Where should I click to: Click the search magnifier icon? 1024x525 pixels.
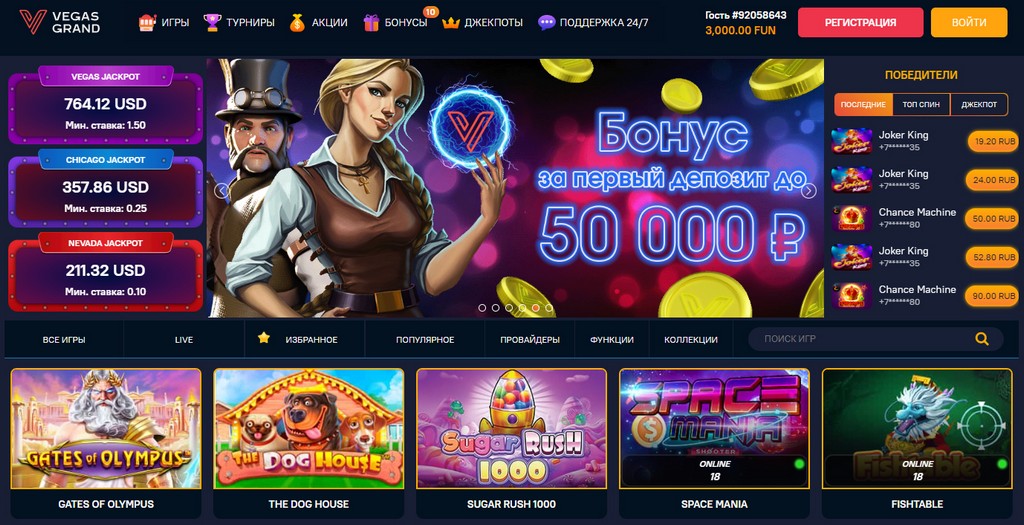(x=982, y=339)
